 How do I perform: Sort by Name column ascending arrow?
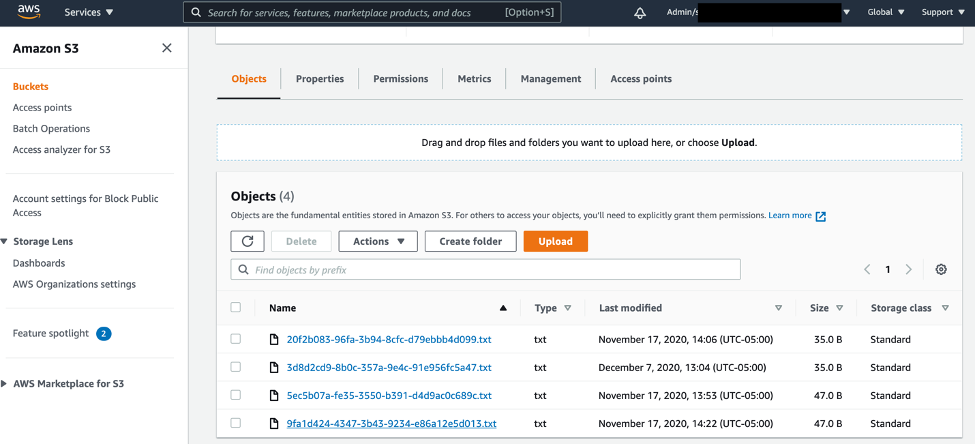(x=503, y=308)
